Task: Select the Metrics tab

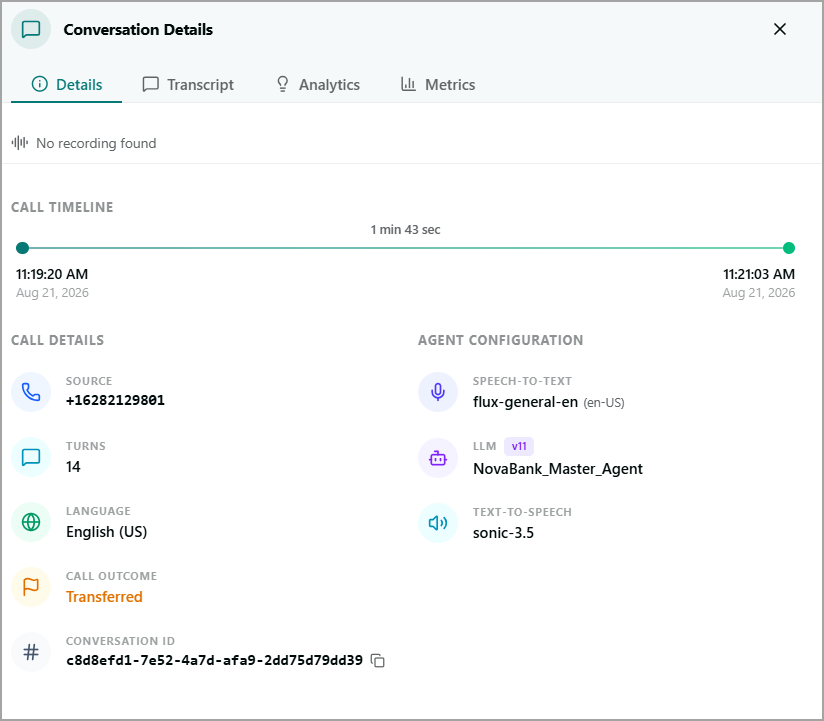Action: (x=438, y=85)
